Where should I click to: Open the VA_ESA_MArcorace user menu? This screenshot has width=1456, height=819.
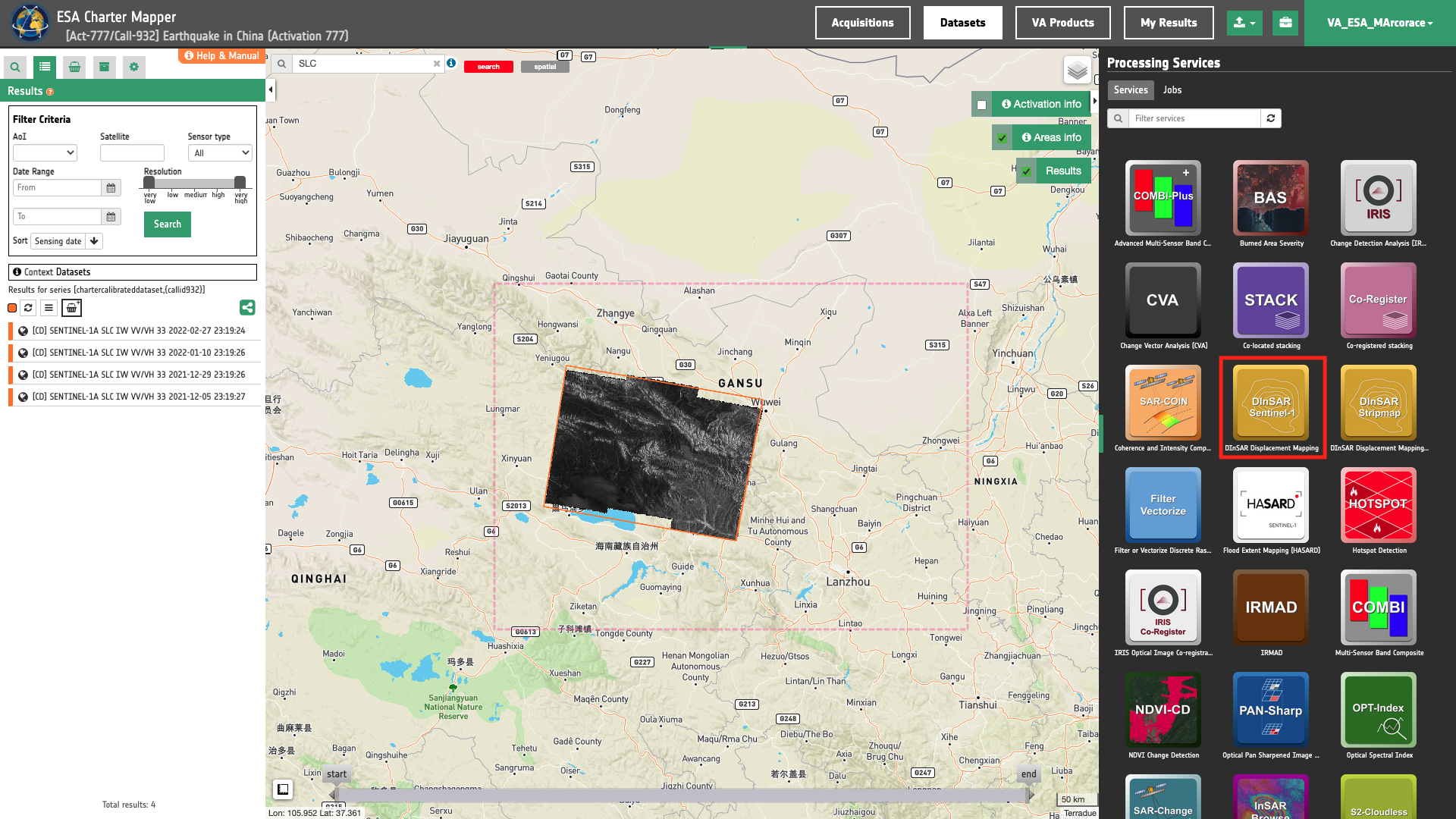tap(1380, 23)
